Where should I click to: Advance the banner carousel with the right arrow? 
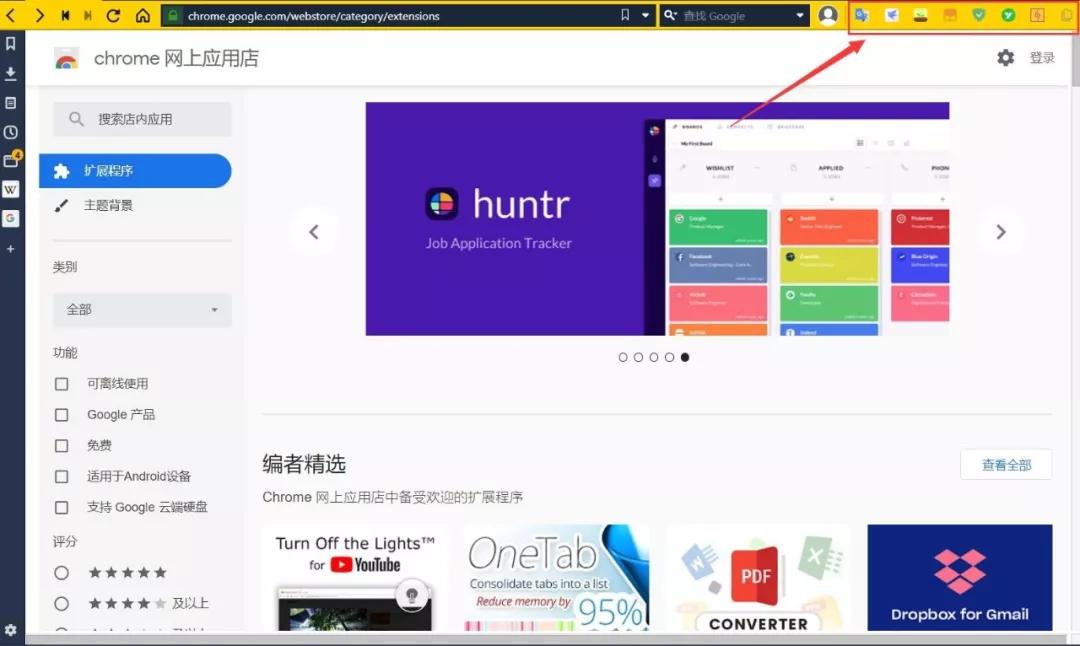point(1000,231)
